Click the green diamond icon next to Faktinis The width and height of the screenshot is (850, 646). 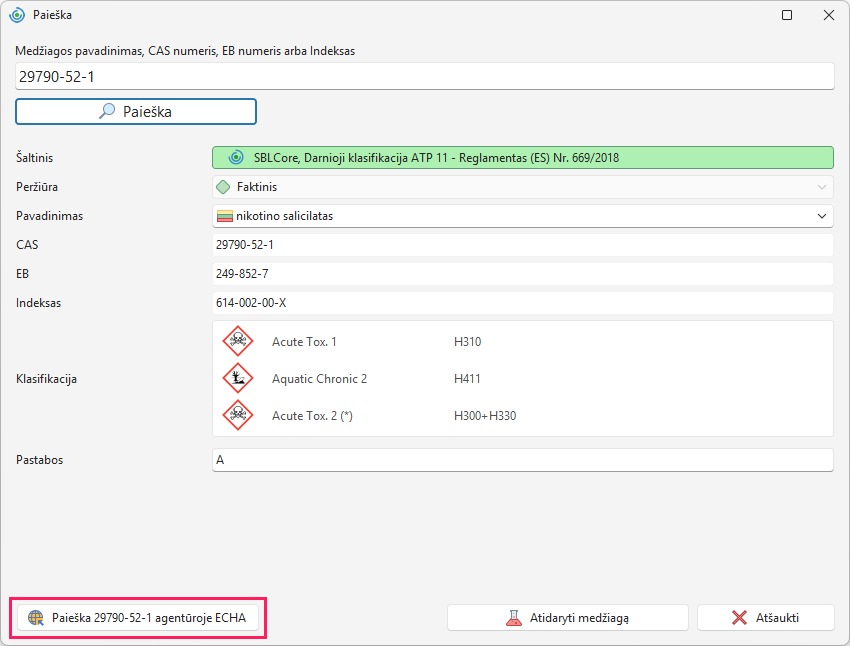[223, 187]
